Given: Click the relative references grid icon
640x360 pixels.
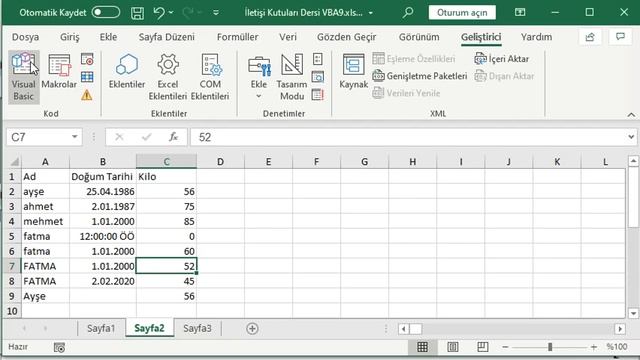Looking at the screenshot, I should [87, 77].
